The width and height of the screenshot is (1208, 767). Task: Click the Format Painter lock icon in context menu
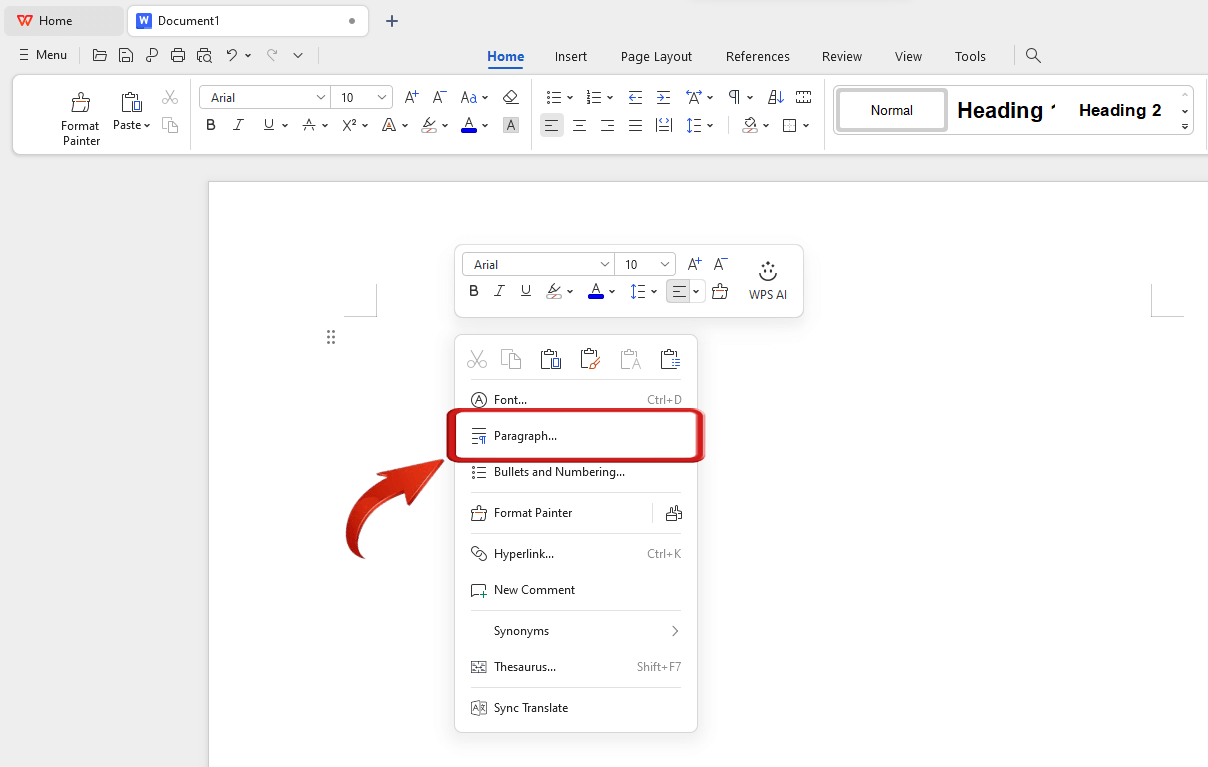(x=674, y=513)
